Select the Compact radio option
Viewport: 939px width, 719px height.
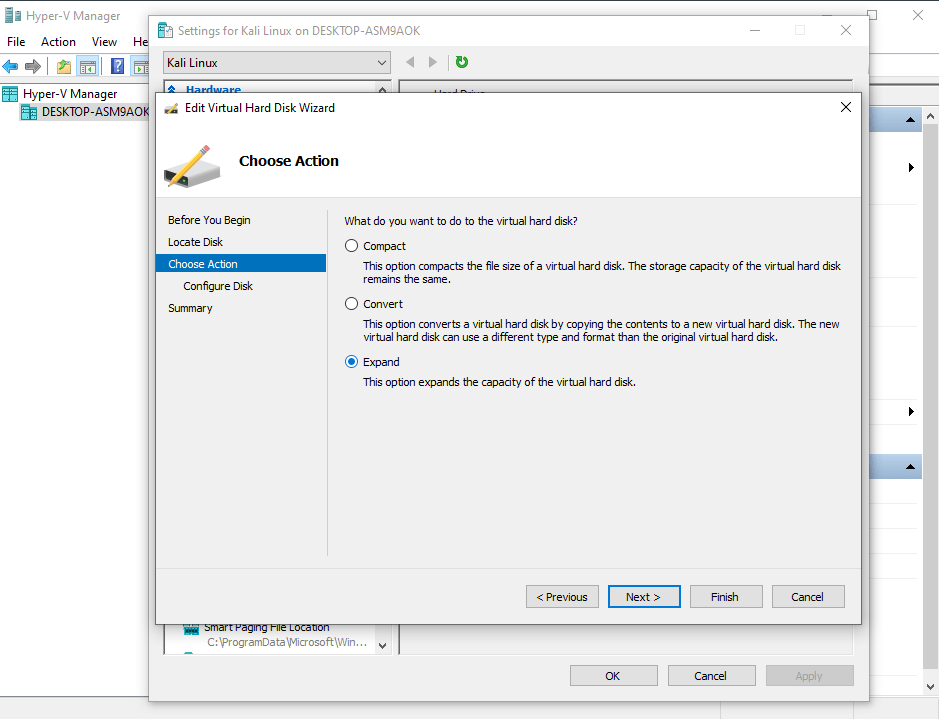point(352,246)
